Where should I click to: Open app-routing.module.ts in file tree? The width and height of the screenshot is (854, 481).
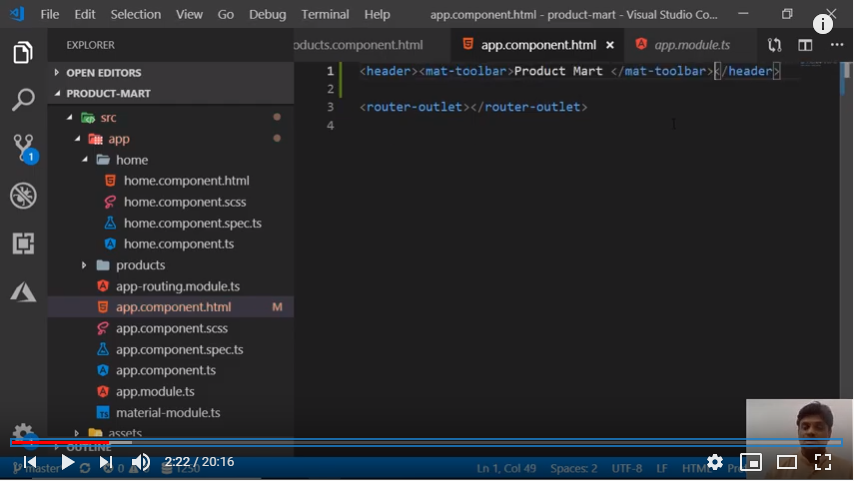(177, 286)
